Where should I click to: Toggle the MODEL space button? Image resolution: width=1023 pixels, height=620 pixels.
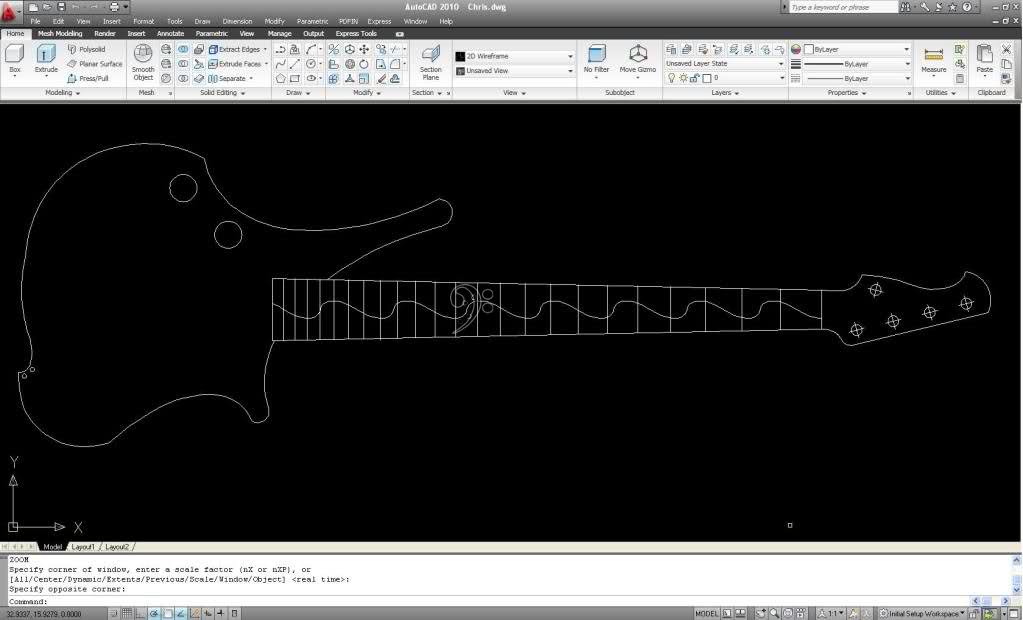pos(707,614)
